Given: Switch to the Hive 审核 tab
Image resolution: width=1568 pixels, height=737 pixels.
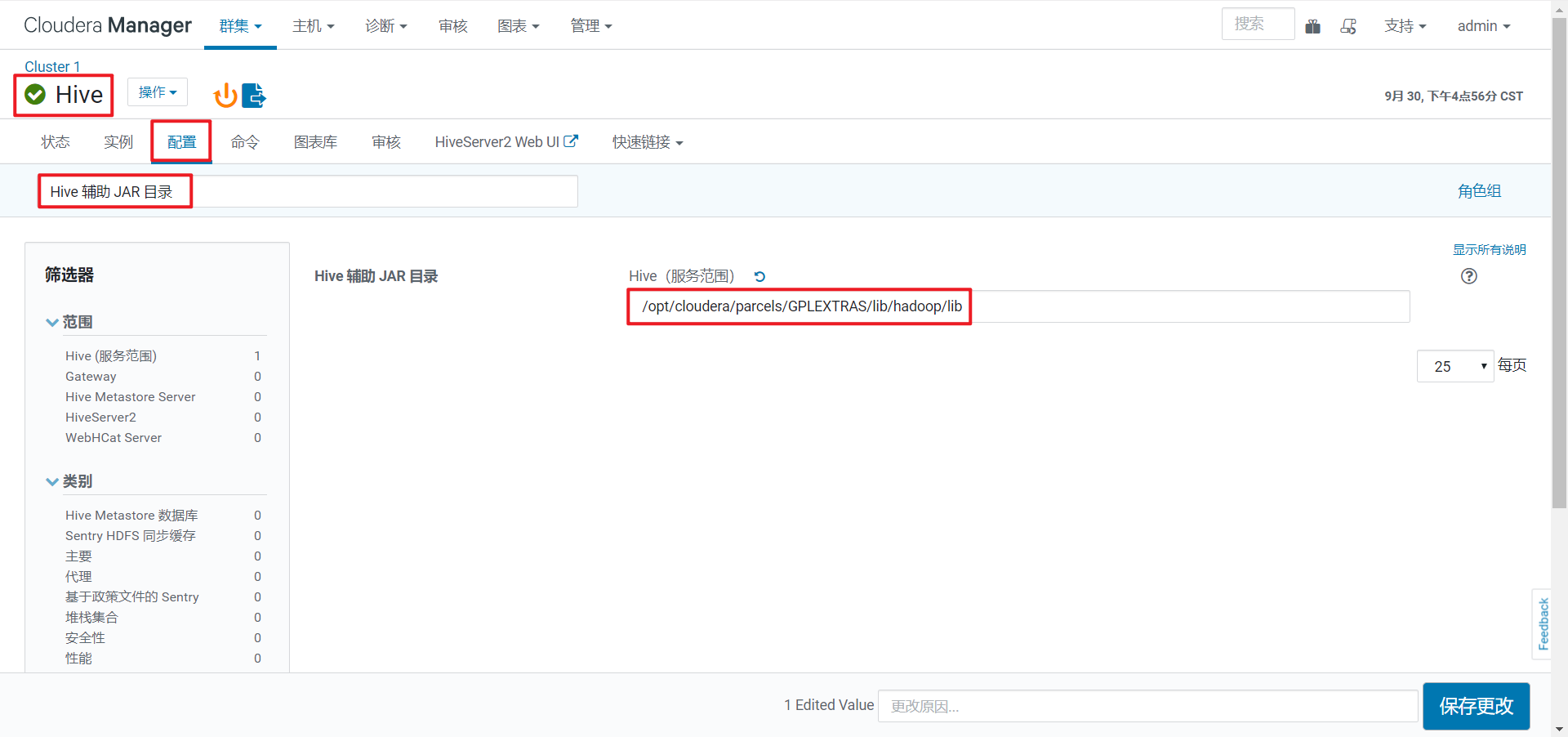Looking at the screenshot, I should (386, 142).
